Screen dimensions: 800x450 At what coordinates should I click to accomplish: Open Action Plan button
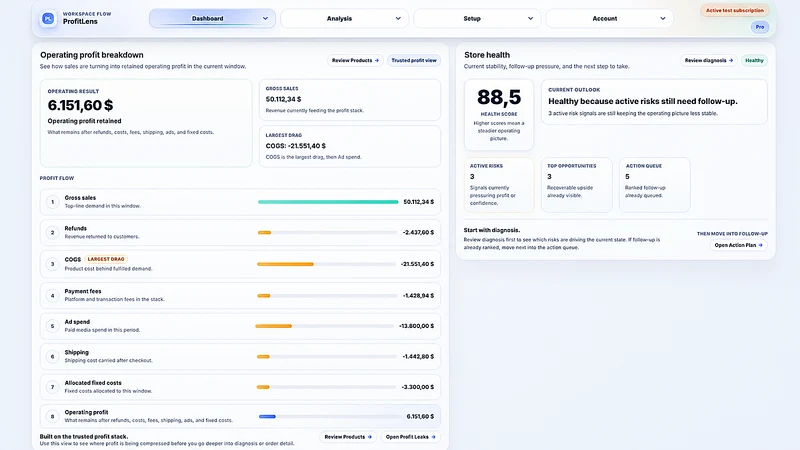coord(738,245)
